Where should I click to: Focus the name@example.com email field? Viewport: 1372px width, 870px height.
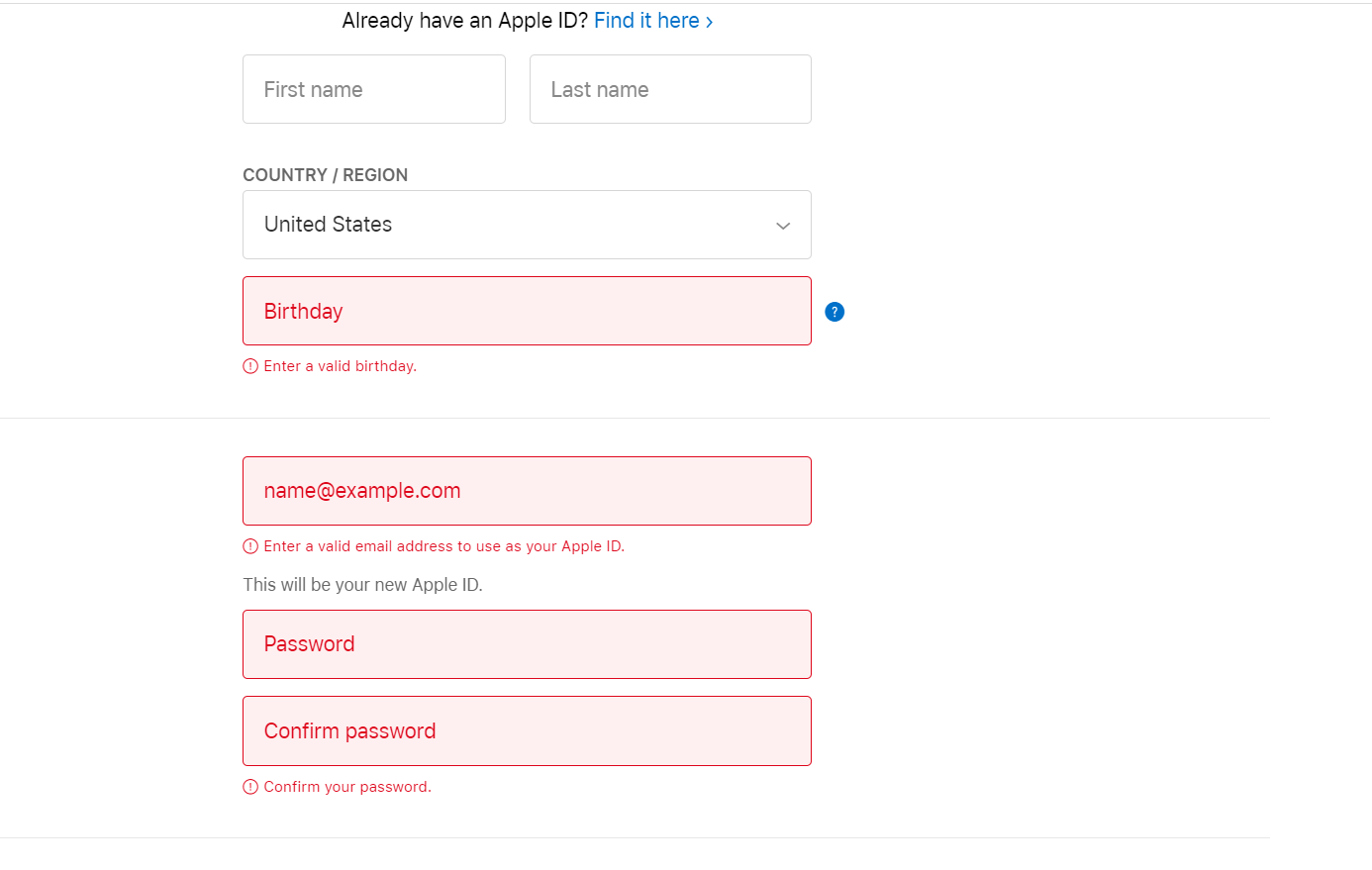click(527, 491)
